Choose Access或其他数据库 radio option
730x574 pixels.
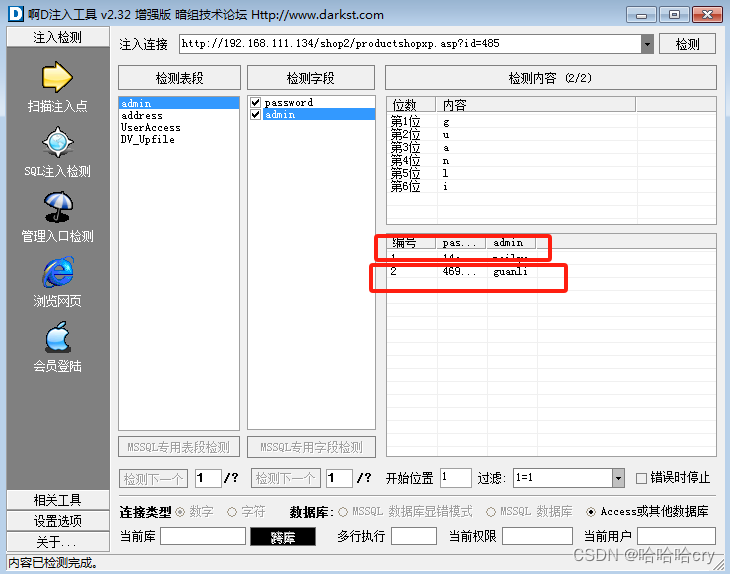tap(591, 512)
